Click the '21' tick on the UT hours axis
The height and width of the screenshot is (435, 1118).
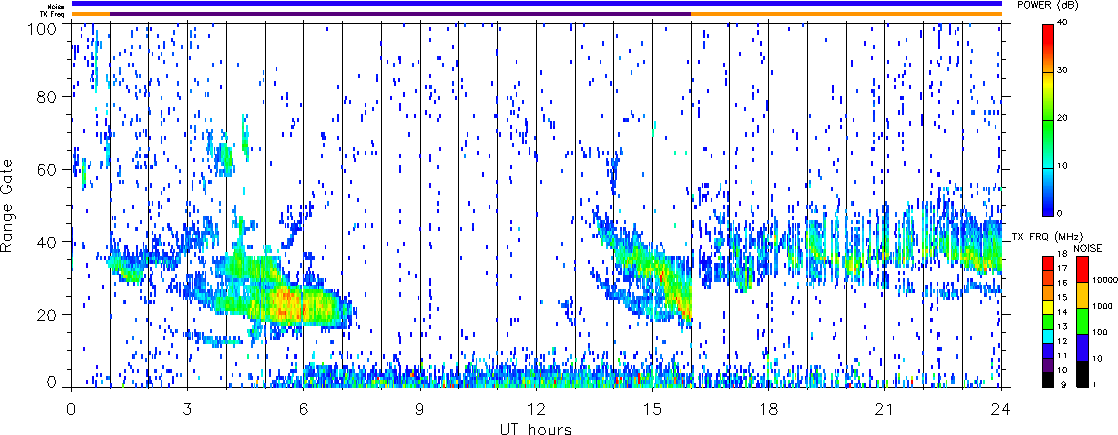[x=885, y=408]
